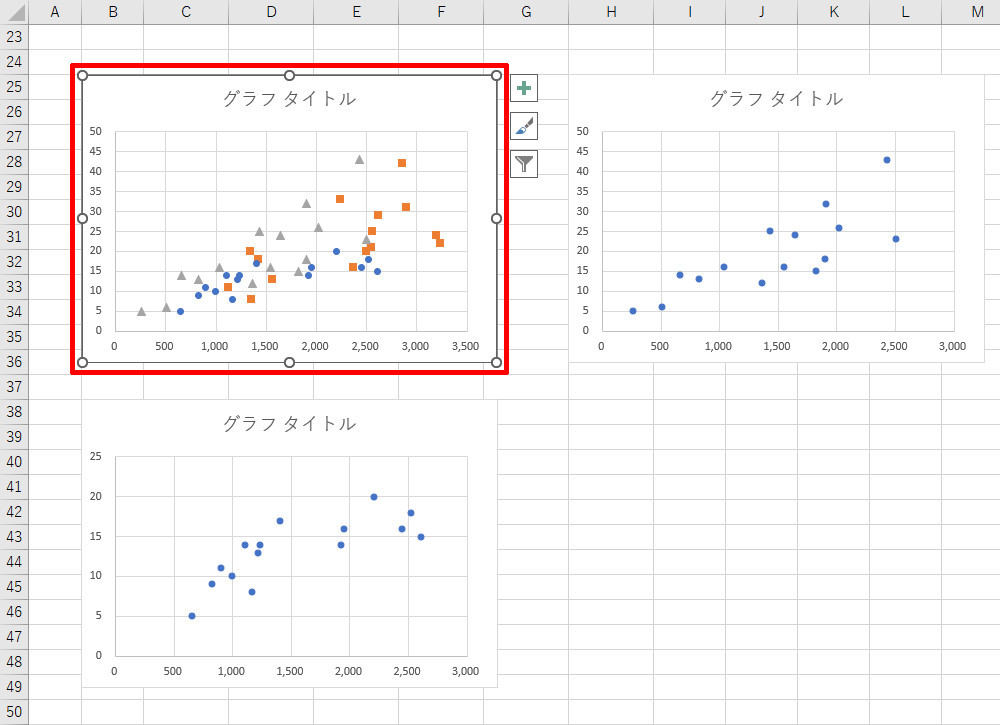Click the highest gray triangle marker near 43
The image size is (1000, 725).
tap(359, 159)
